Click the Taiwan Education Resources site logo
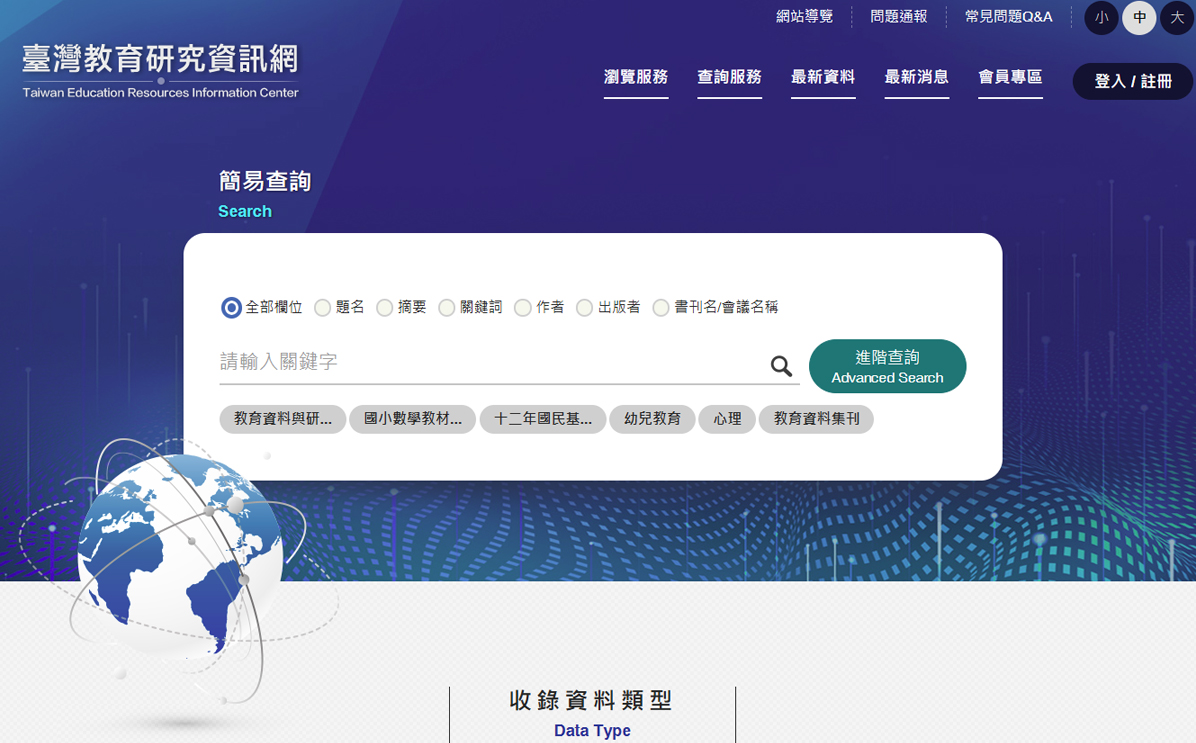This screenshot has height=743, width=1196. point(160,71)
